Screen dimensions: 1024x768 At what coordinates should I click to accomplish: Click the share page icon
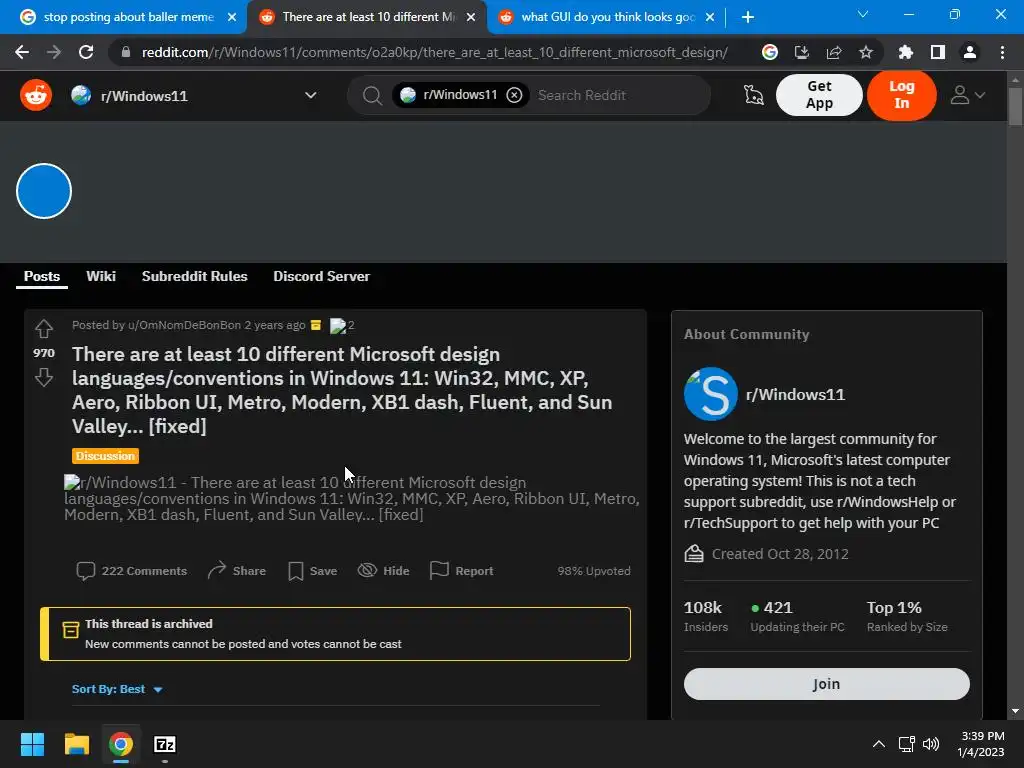pyautogui.click(x=834, y=52)
